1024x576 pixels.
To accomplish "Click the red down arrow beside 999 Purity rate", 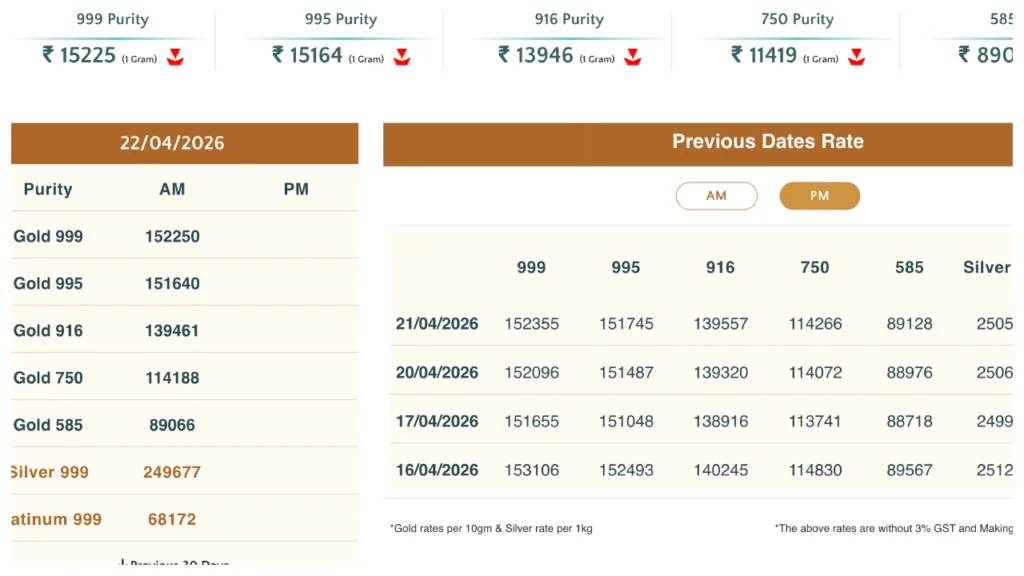I will pyautogui.click(x=175, y=57).
